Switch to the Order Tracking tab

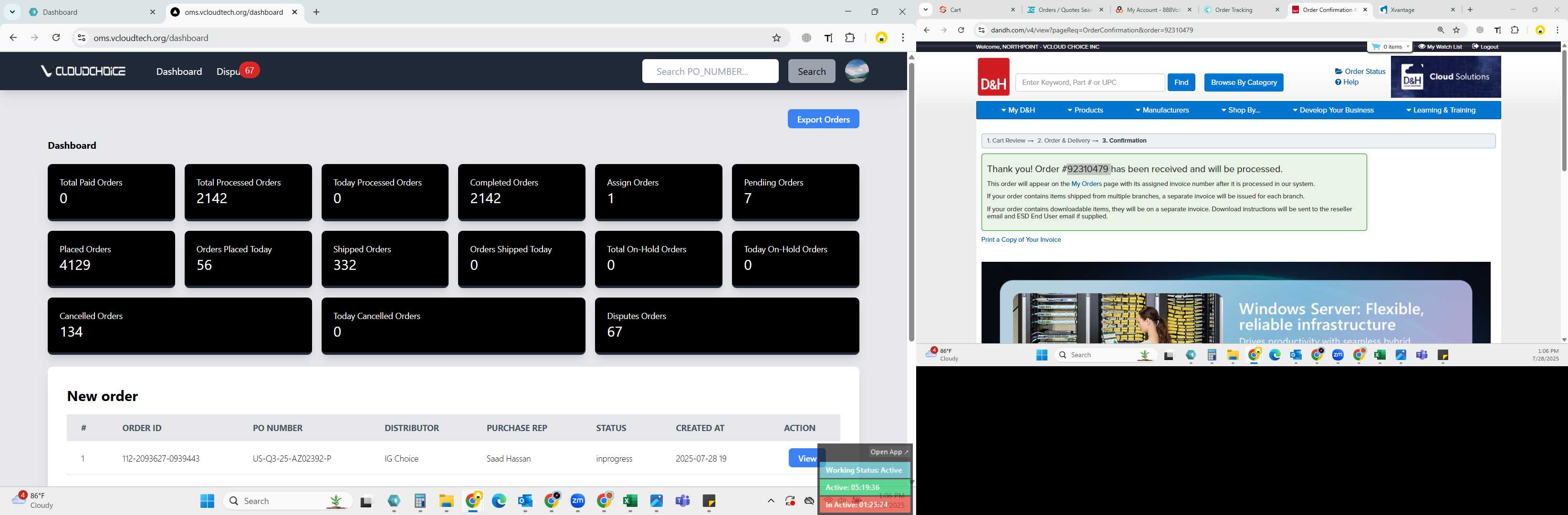click(x=1242, y=10)
